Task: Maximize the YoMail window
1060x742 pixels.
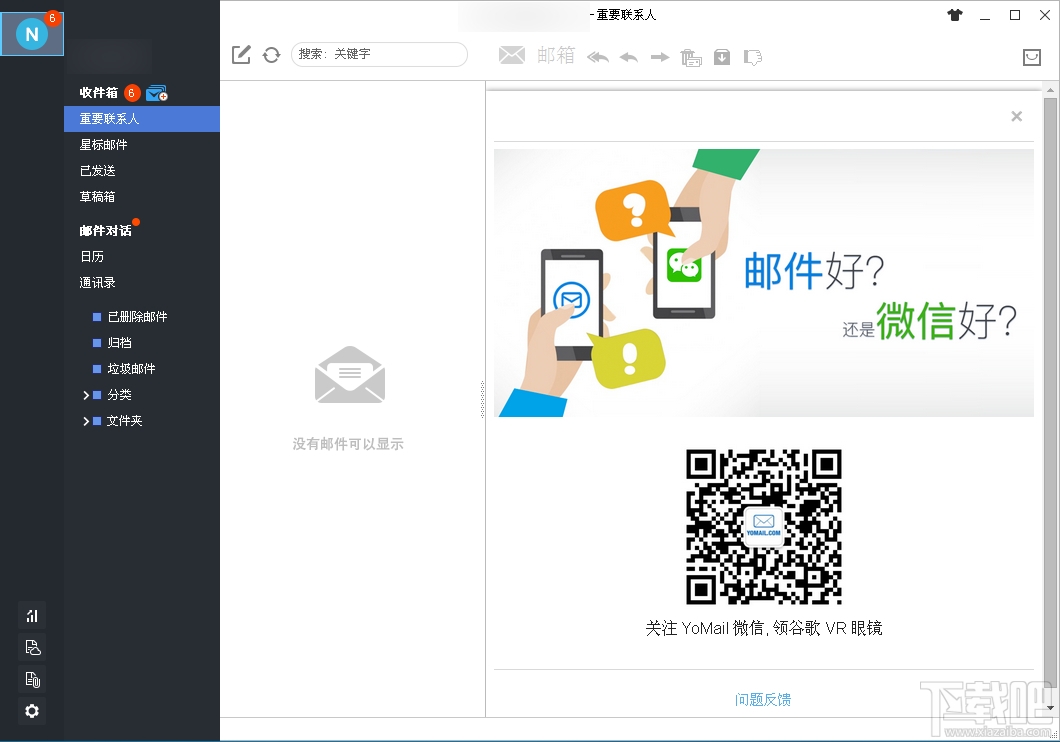Action: (1015, 15)
